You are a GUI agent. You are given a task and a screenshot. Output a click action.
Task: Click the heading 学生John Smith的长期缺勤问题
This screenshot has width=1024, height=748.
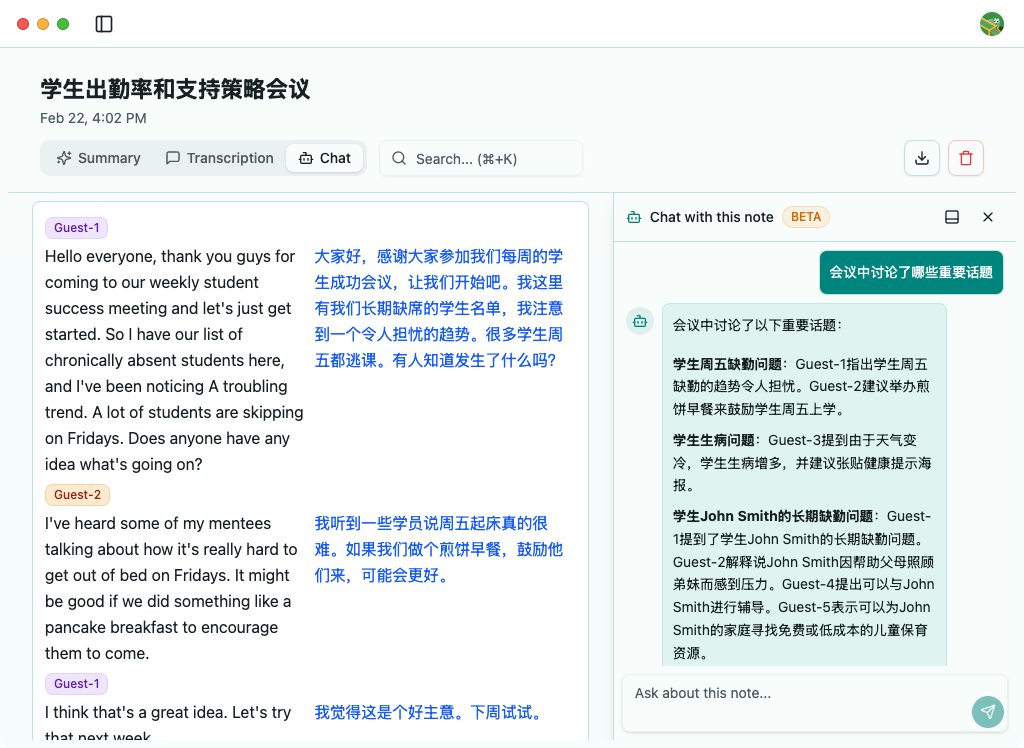(x=773, y=516)
